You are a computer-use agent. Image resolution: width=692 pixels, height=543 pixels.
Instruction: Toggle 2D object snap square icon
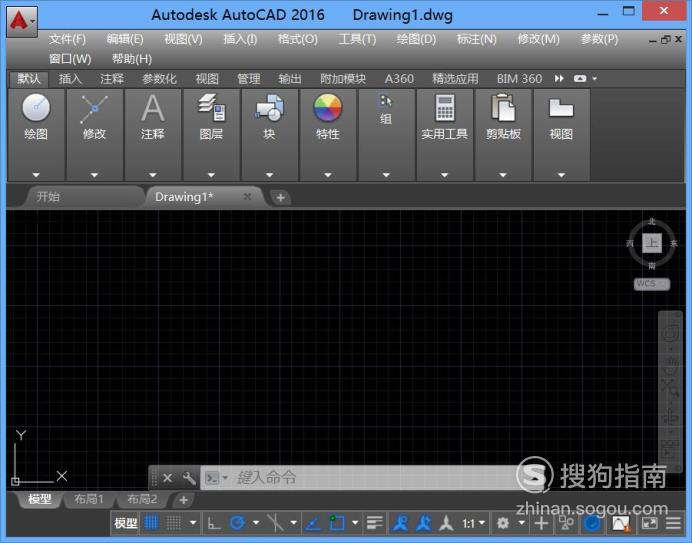pyautogui.click(x=337, y=523)
